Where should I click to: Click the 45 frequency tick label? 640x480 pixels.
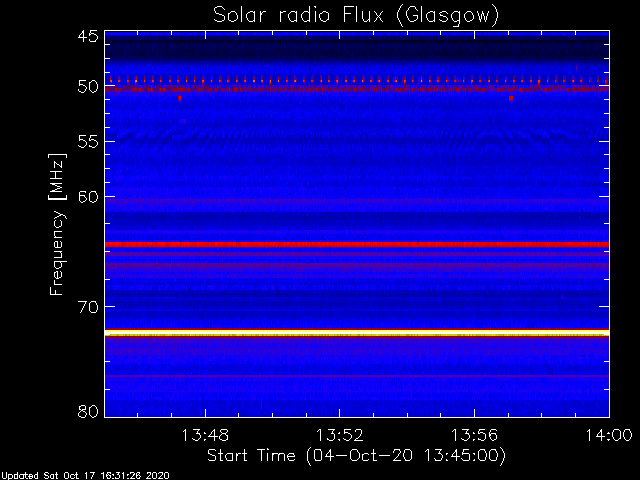pyautogui.click(x=88, y=37)
